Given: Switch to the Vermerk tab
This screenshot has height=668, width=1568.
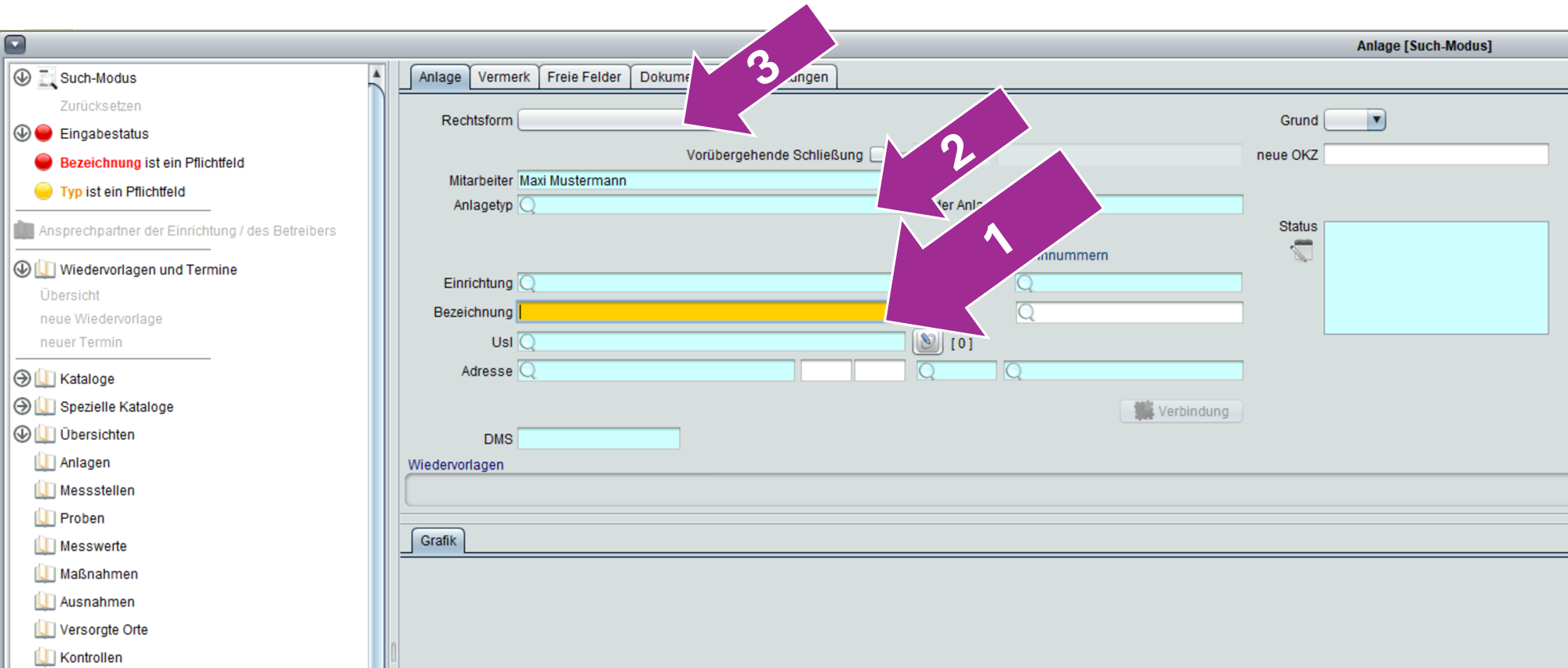Looking at the screenshot, I should [503, 77].
